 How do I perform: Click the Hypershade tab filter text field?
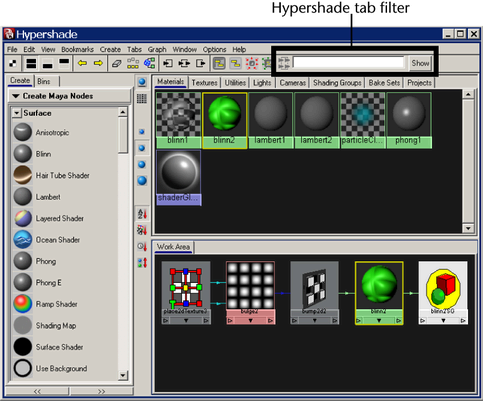point(348,63)
